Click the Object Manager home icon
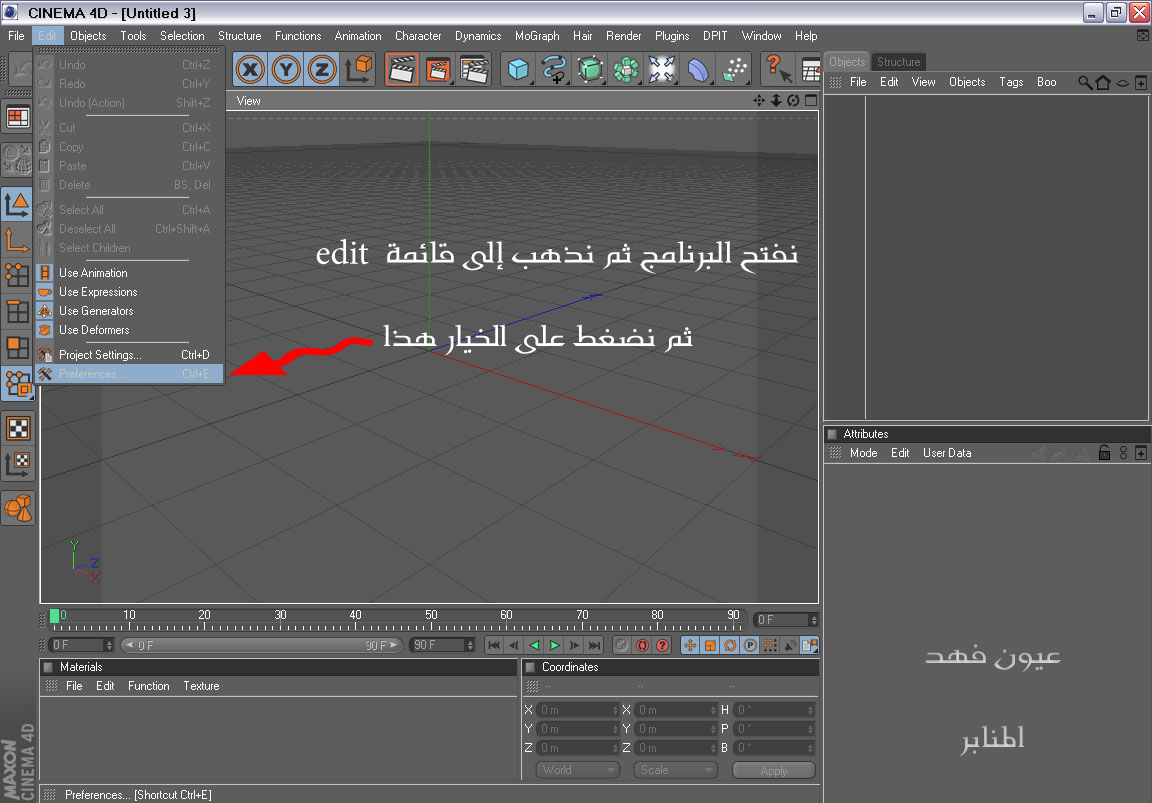The width and height of the screenshot is (1152, 803). 1103,82
